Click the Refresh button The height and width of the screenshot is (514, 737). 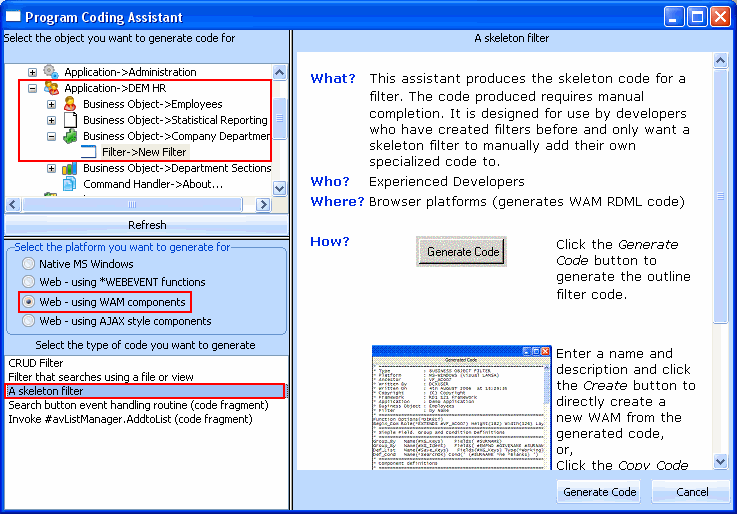[x=147, y=225]
